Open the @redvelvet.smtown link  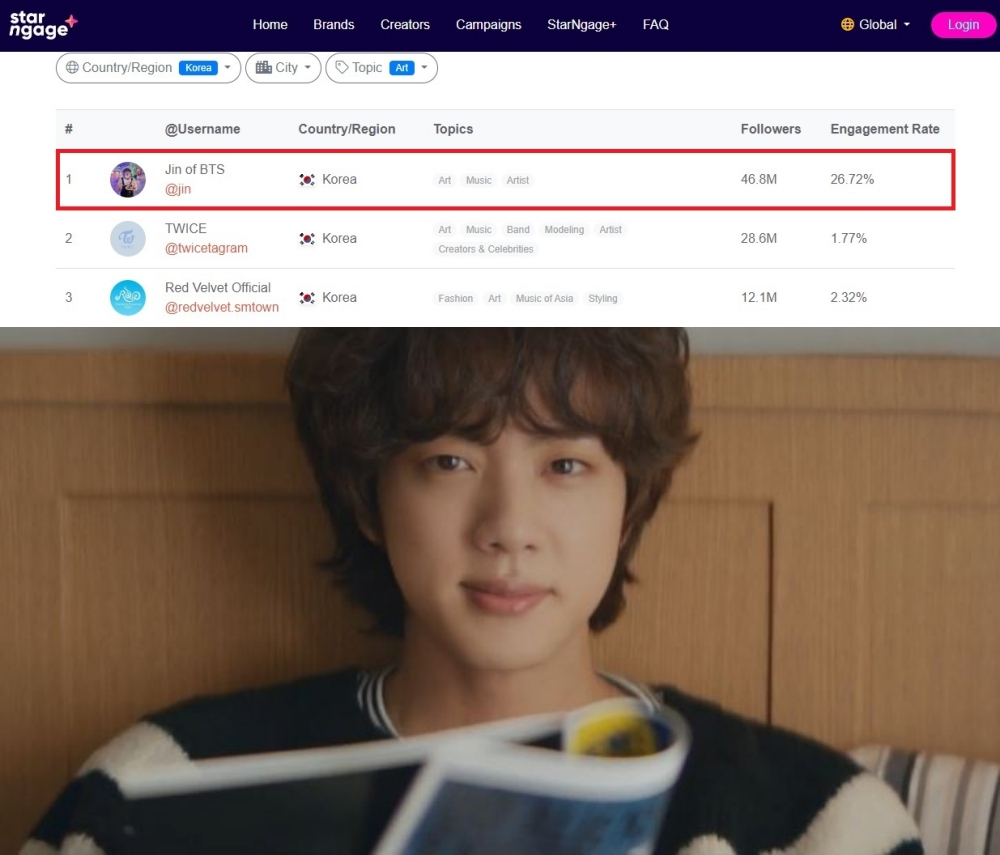click(221, 307)
